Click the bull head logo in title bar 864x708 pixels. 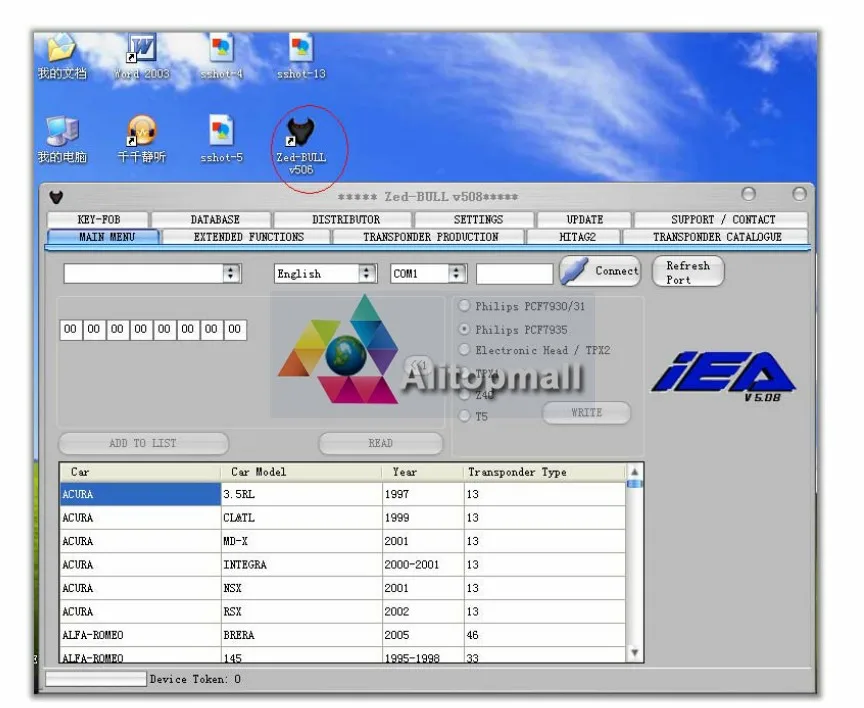coord(56,197)
